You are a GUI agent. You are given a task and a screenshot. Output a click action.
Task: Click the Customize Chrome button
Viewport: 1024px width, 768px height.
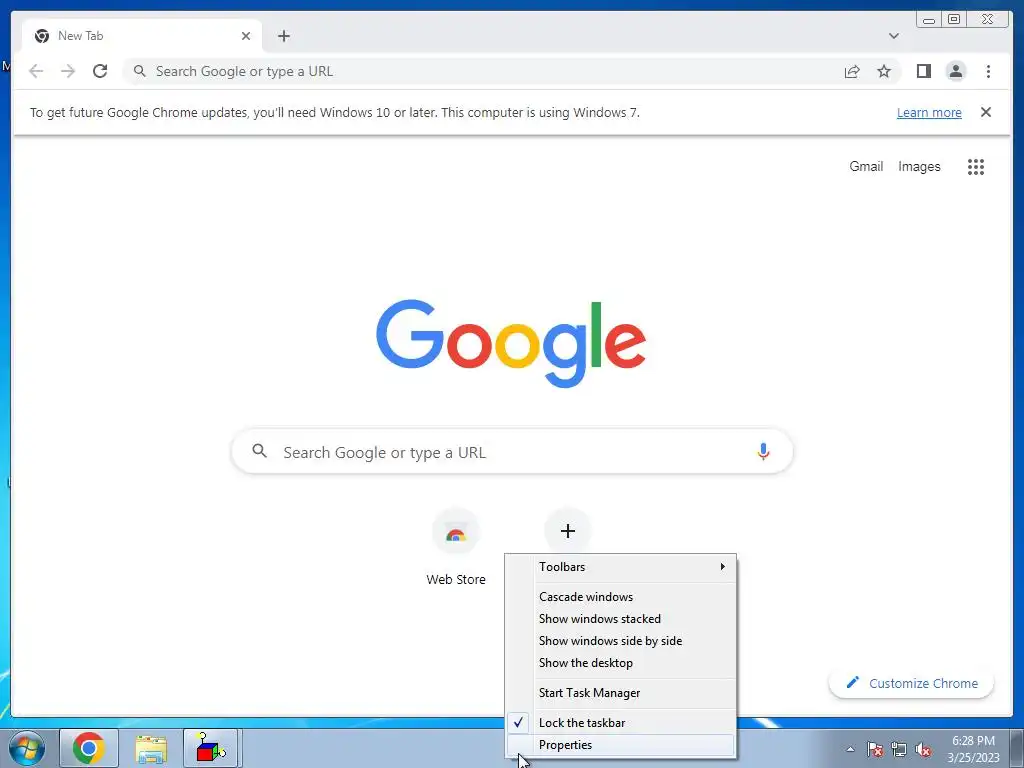(x=911, y=683)
